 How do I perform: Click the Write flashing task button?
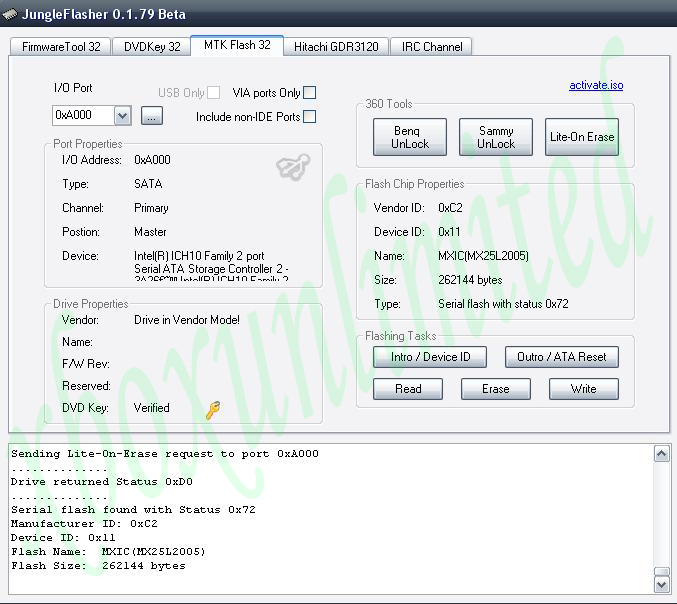pyautogui.click(x=584, y=389)
